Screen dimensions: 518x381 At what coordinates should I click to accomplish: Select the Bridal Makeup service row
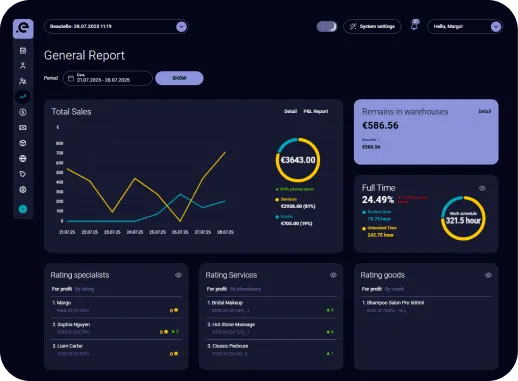[x=271, y=307]
